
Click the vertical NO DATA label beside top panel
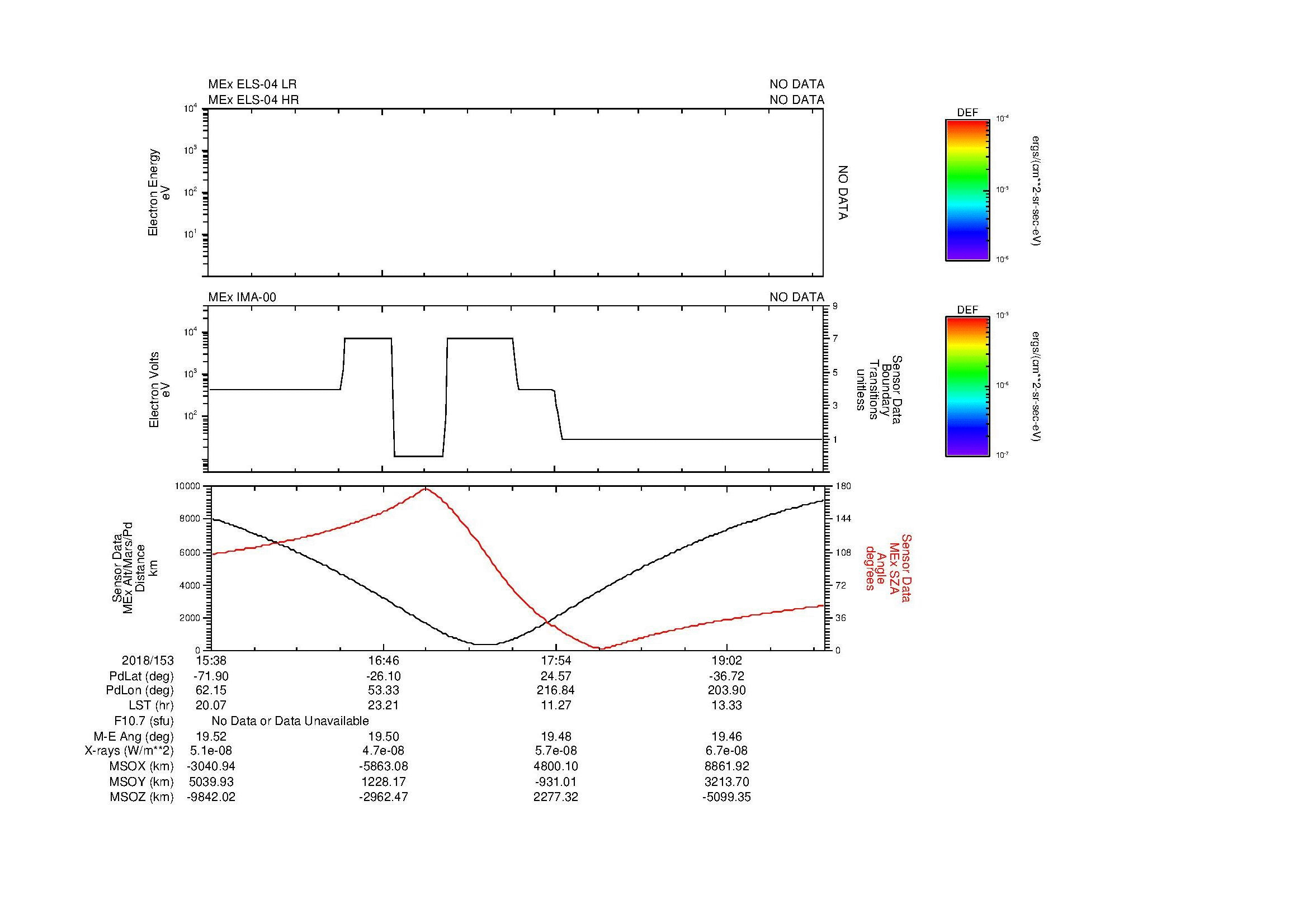(x=843, y=192)
